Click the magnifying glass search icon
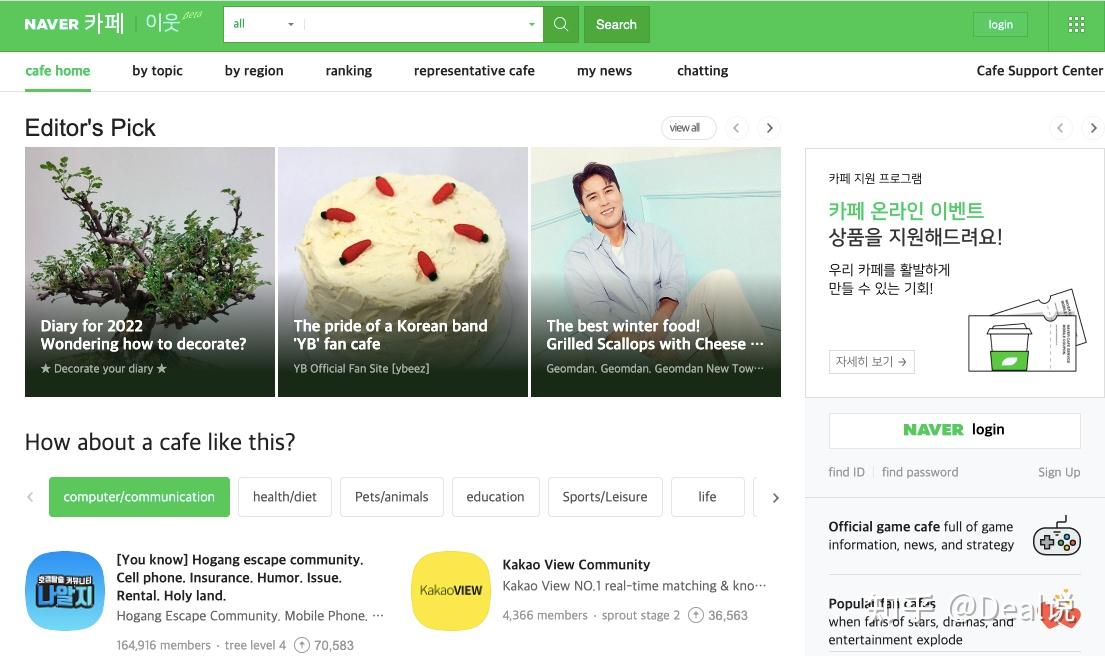1105x656 pixels. pos(561,25)
